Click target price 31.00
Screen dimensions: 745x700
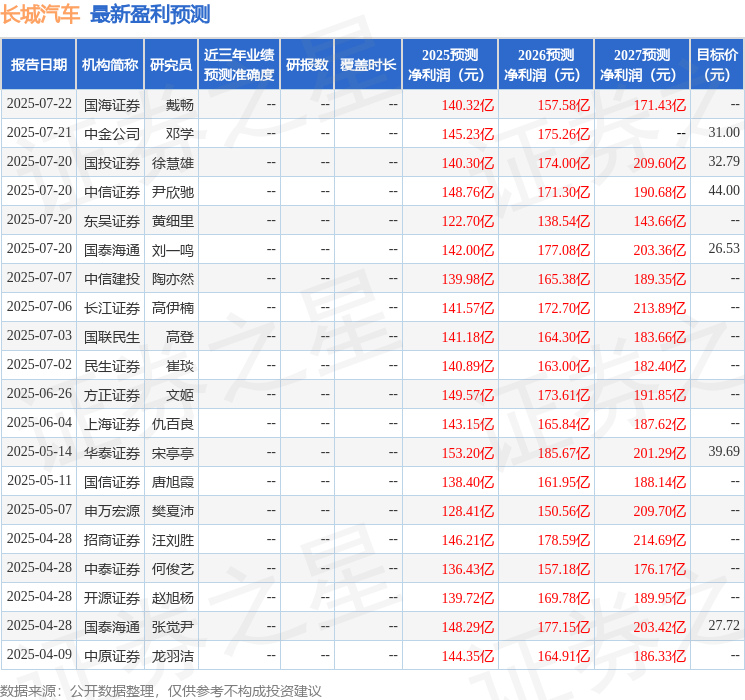pyautogui.click(x=724, y=133)
